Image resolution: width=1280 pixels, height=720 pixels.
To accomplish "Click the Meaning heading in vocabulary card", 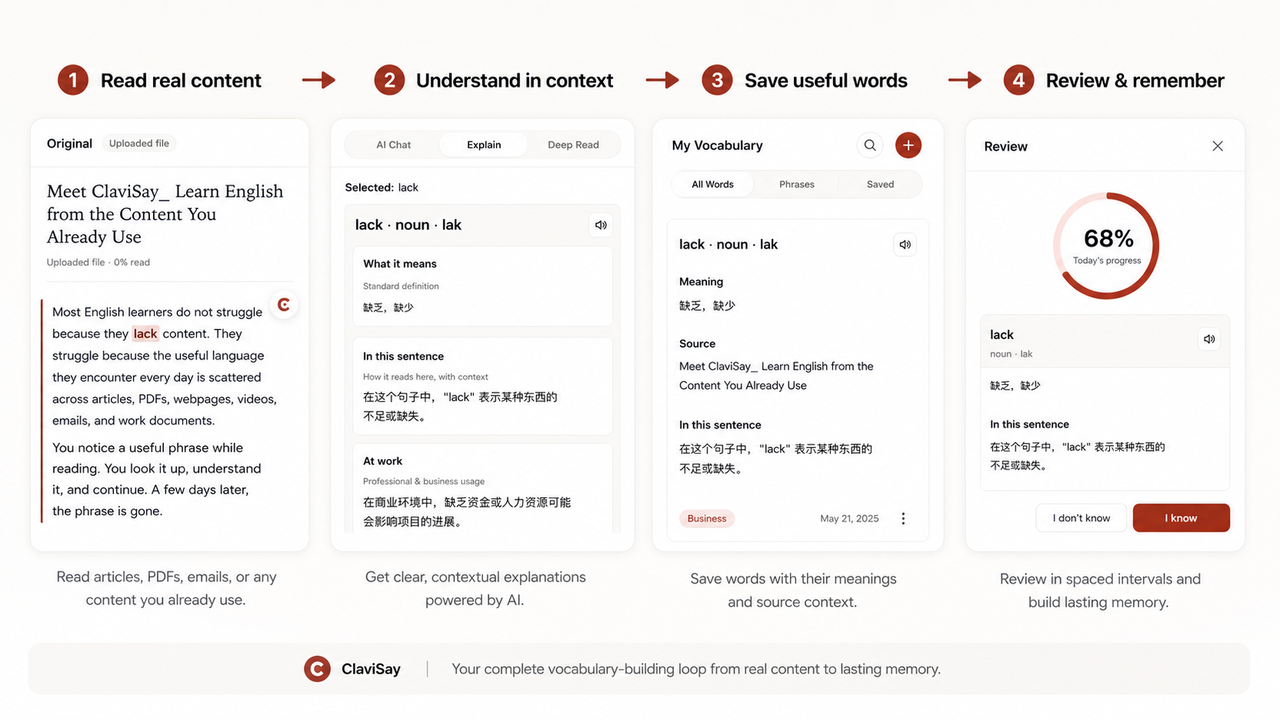I will (x=701, y=282).
